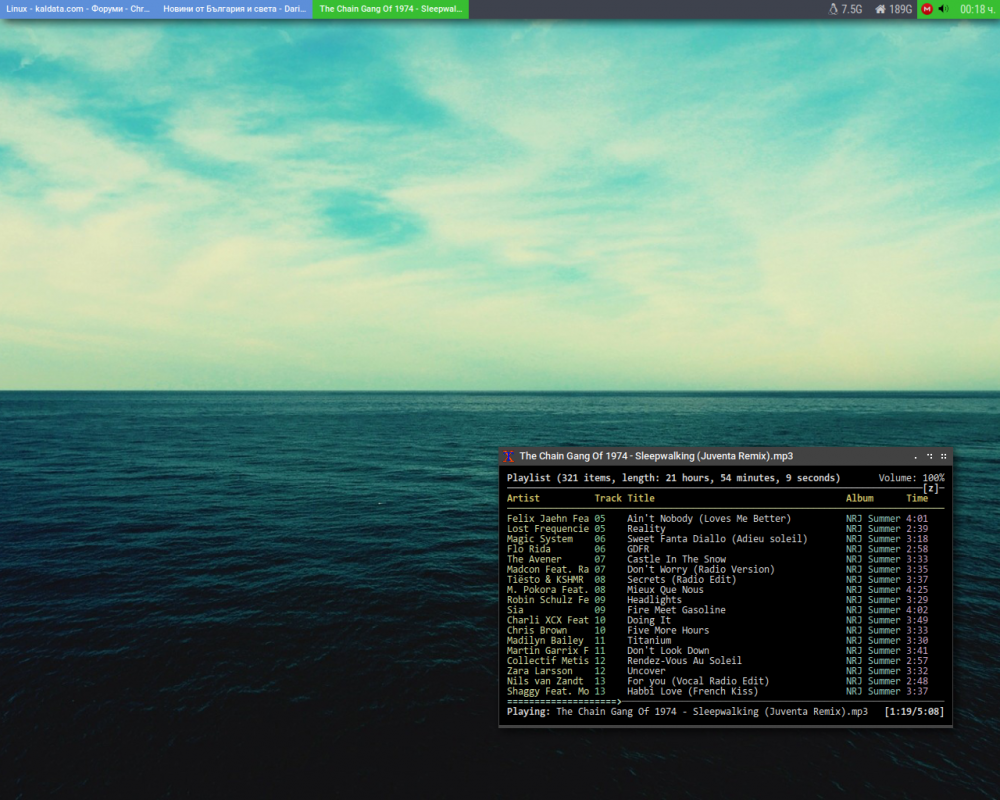The width and height of the screenshot is (1000, 800).
Task: Click the 189G home disk usage value
Action: tap(901, 9)
